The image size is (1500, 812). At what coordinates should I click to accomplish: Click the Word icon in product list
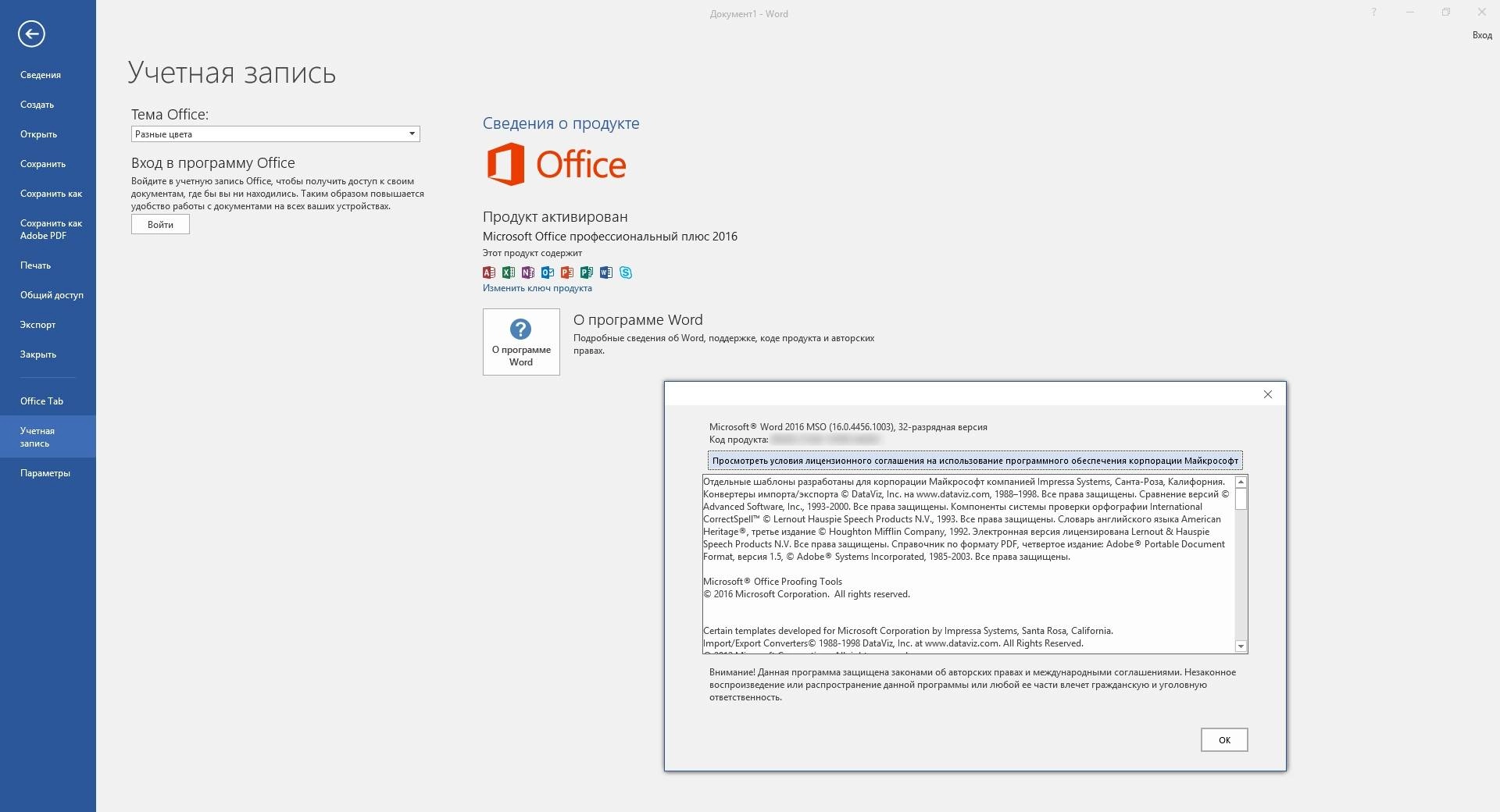606,272
